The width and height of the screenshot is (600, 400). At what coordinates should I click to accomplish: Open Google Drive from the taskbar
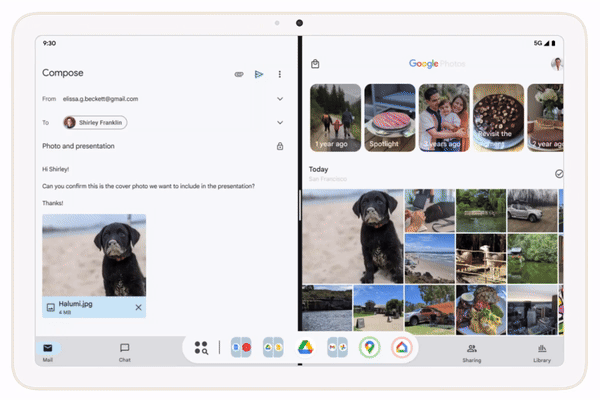tap(305, 348)
